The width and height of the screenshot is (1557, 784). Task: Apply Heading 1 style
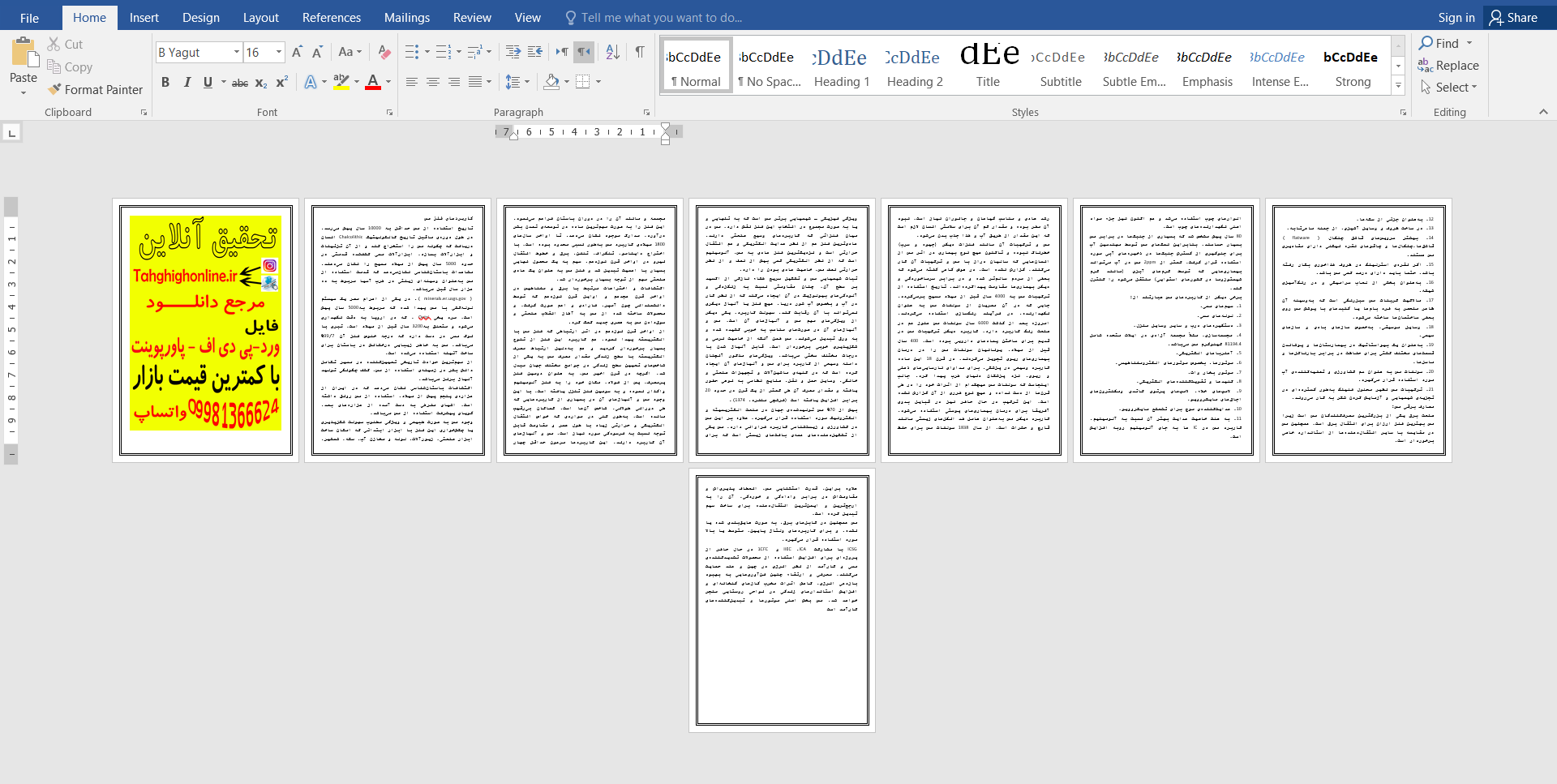pyautogui.click(x=842, y=65)
